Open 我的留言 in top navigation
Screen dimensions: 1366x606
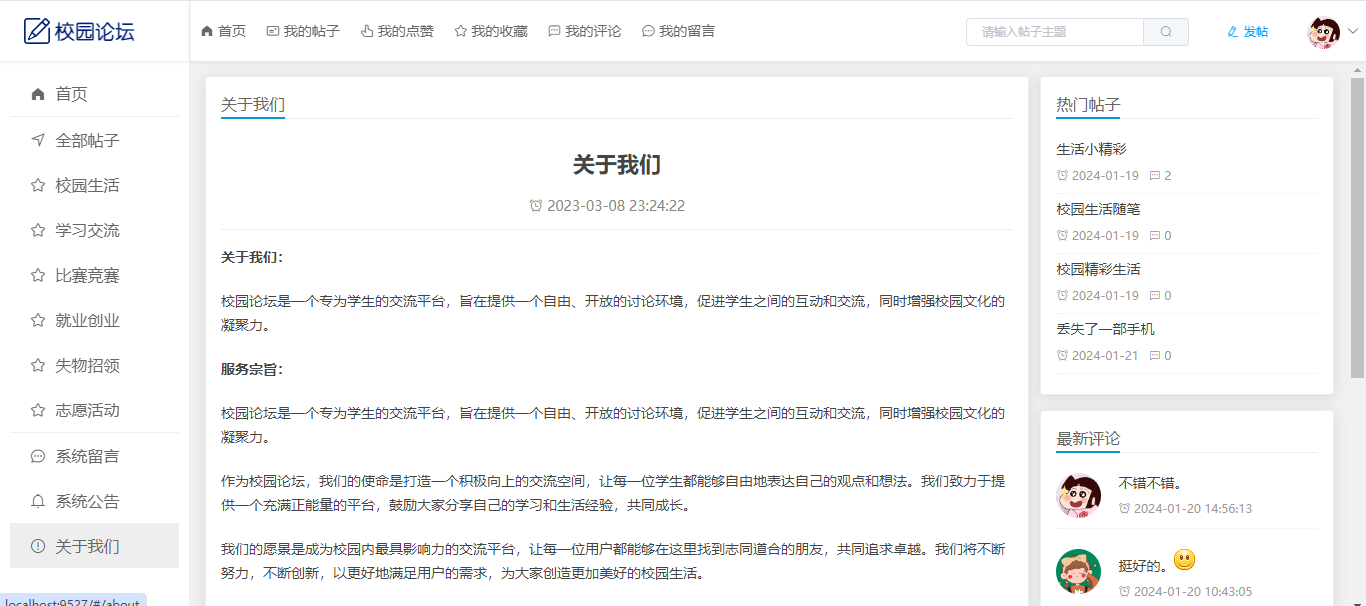click(x=678, y=31)
